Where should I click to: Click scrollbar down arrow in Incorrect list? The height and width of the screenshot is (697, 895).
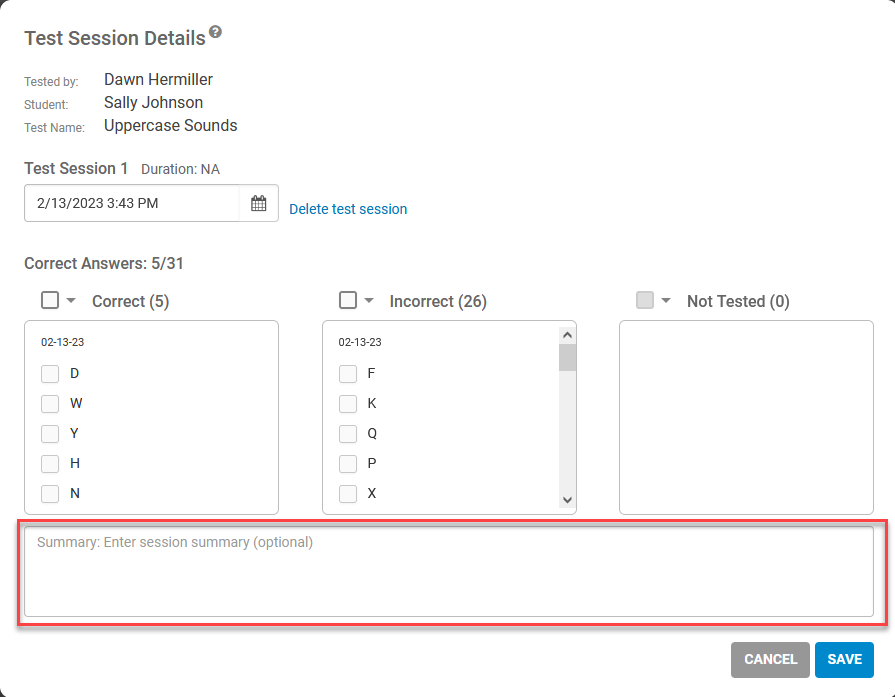click(567, 499)
